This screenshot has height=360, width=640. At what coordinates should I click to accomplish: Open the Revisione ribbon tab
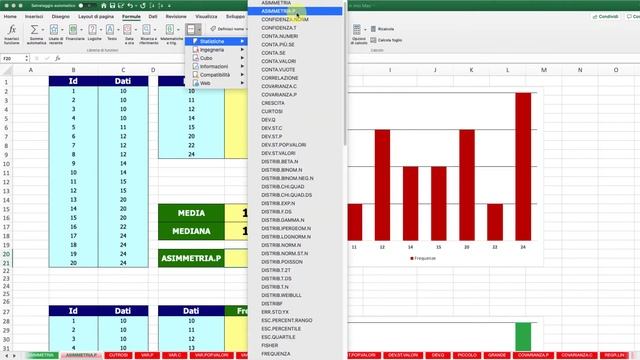click(176, 16)
